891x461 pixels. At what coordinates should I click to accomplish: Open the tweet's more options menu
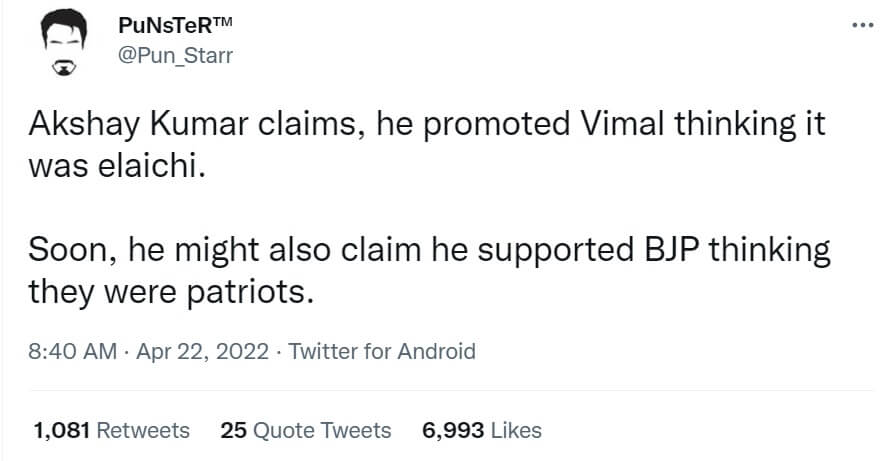point(862,25)
